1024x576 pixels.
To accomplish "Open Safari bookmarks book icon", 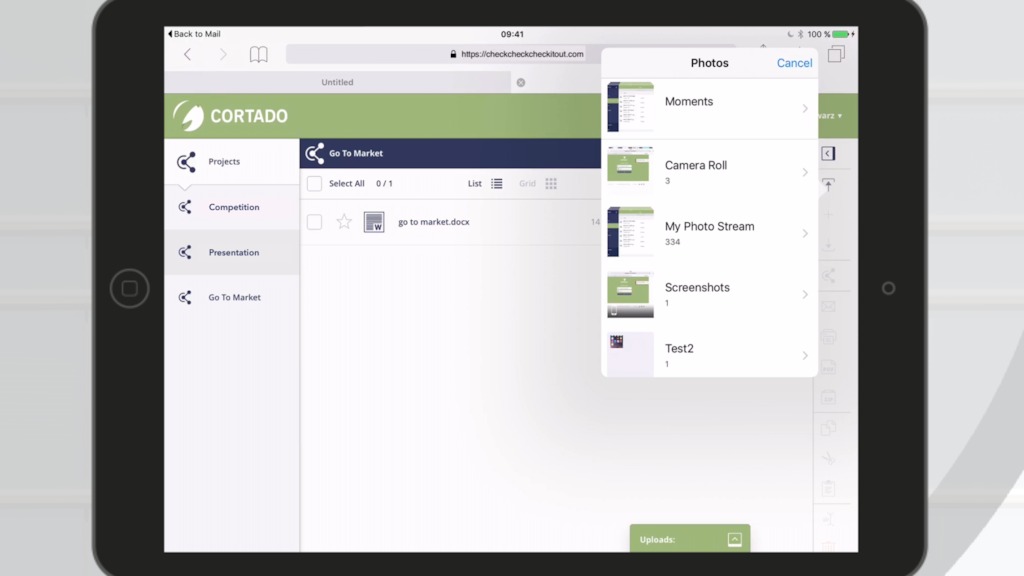I will click(259, 54).
